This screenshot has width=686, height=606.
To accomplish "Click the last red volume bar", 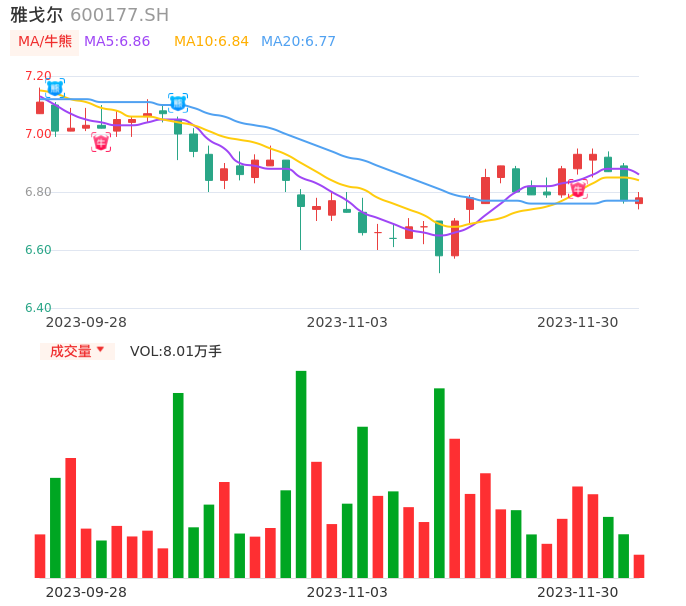I will pos(639,566).
